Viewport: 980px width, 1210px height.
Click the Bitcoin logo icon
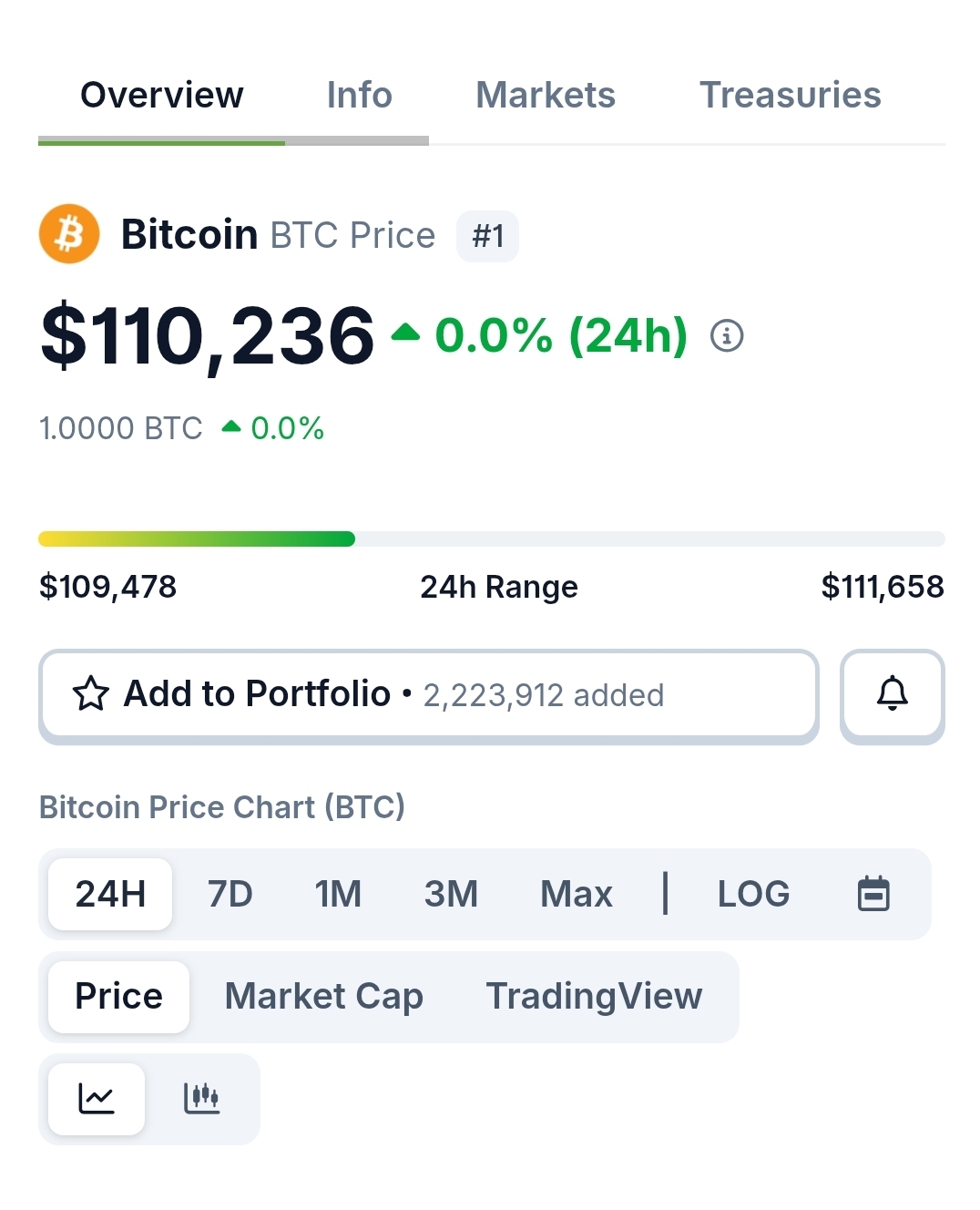coord(69,234)
